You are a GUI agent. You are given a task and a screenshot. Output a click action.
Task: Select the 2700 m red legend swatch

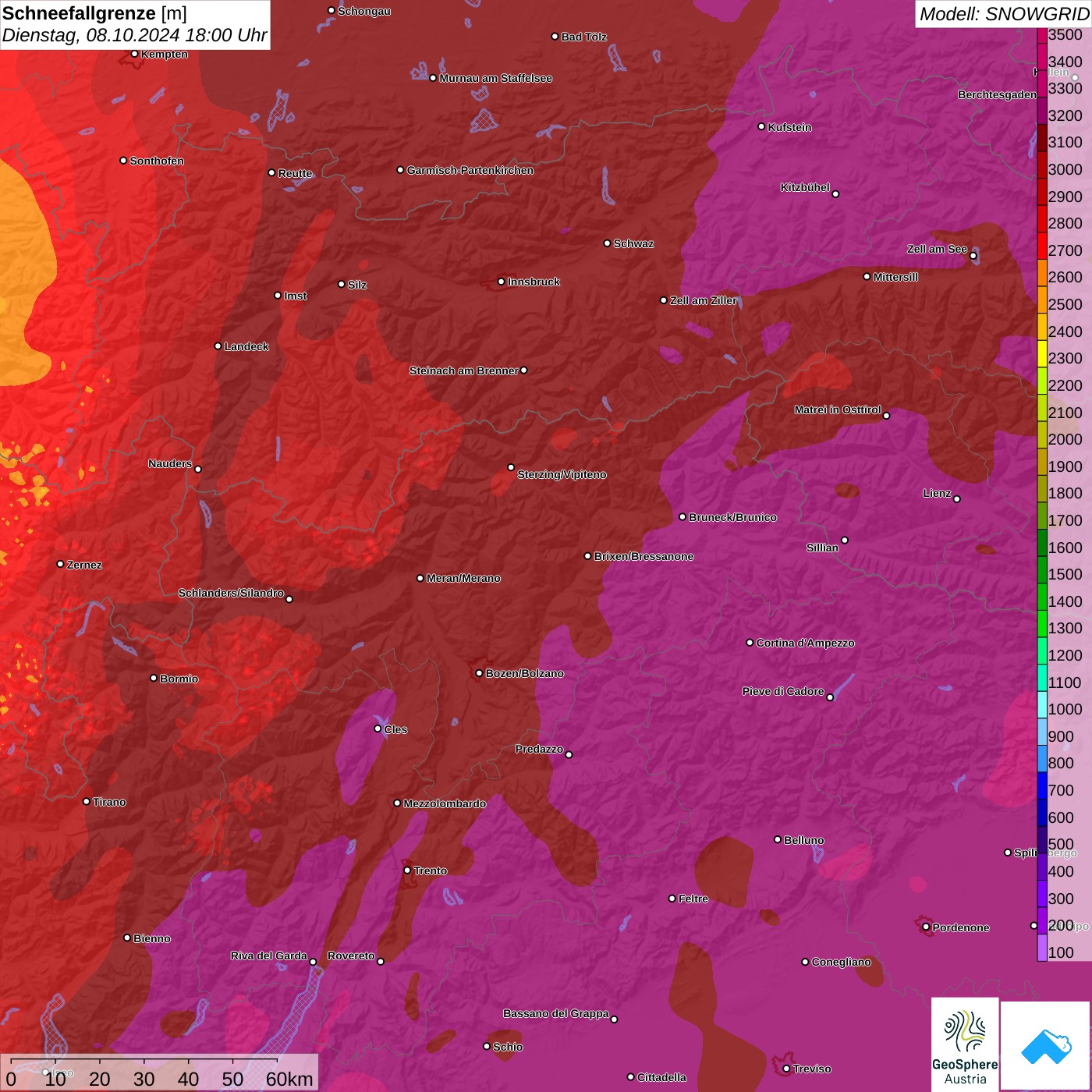click(x=1042, y=245)
